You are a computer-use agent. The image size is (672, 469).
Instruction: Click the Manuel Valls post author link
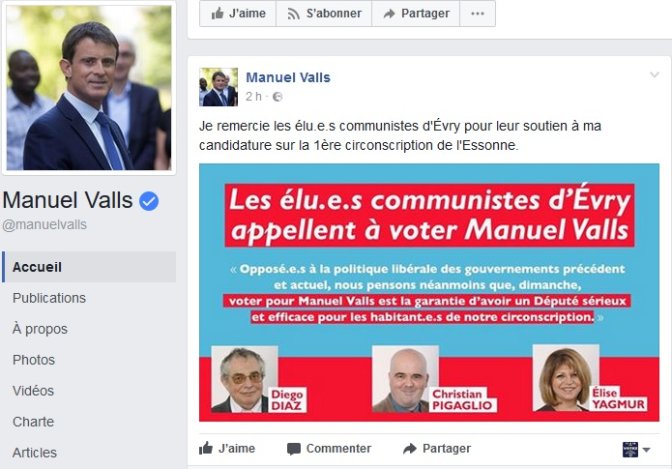point(288,78)
